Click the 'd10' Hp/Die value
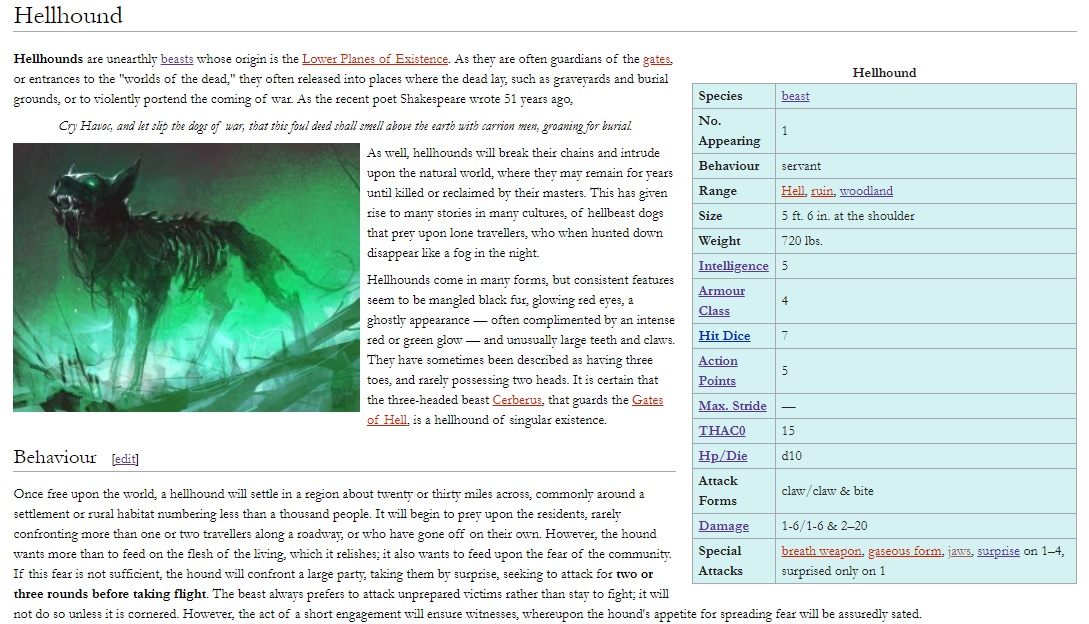The image size is (1089, 624). [791, 456]
